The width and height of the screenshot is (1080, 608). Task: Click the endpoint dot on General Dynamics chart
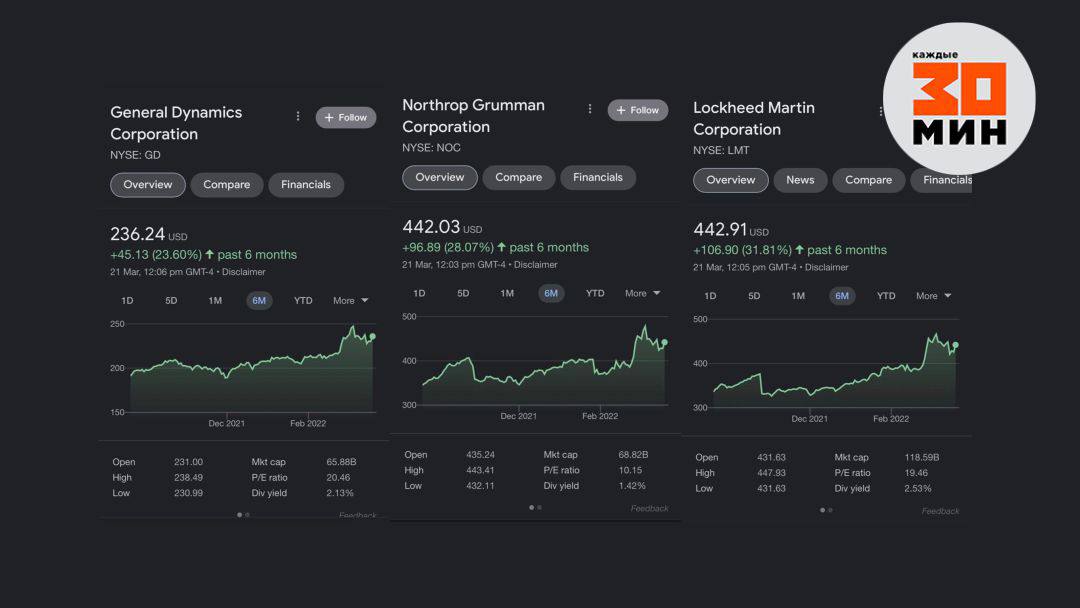373,337
